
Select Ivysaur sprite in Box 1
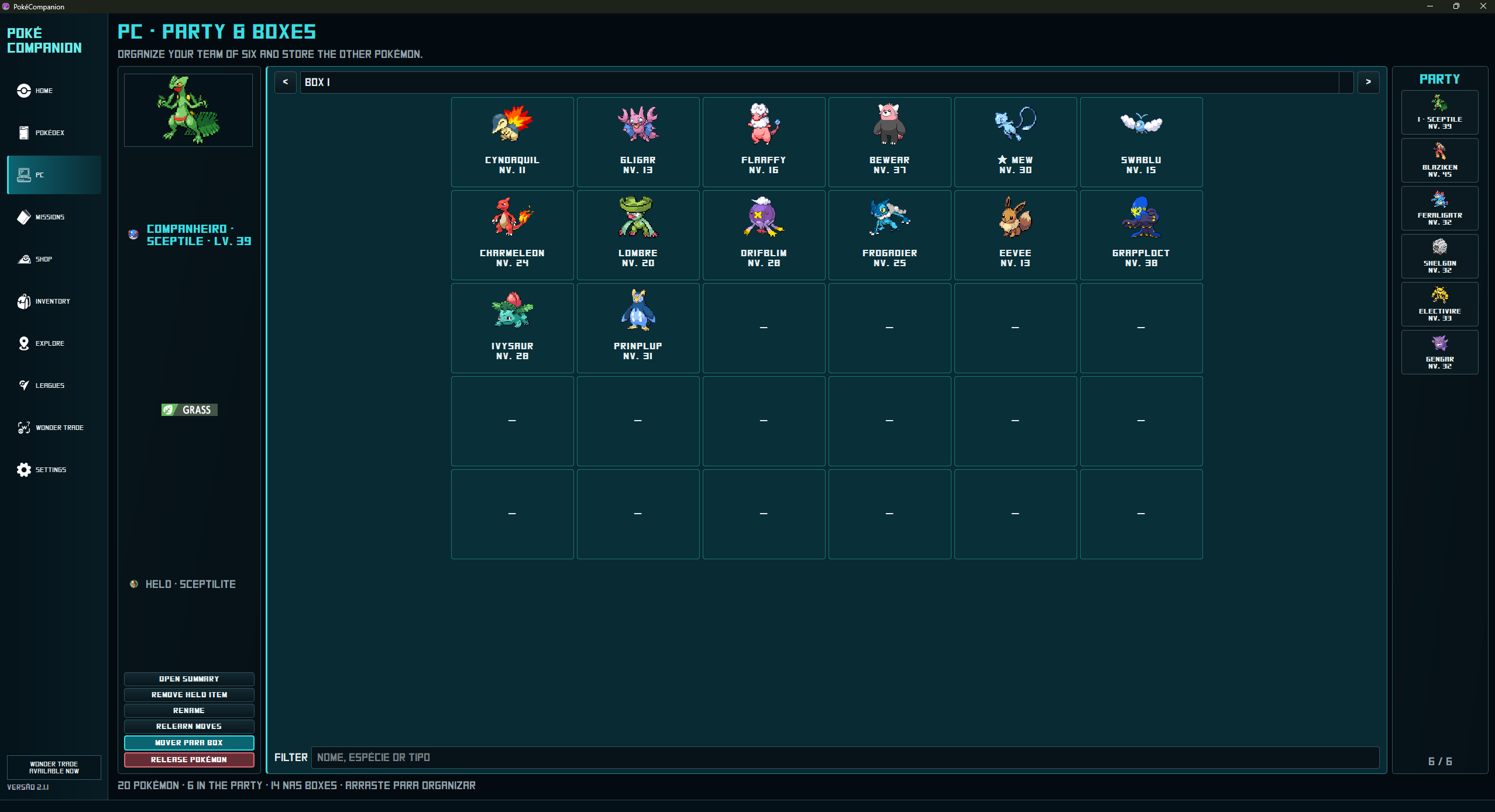point(512,309)
